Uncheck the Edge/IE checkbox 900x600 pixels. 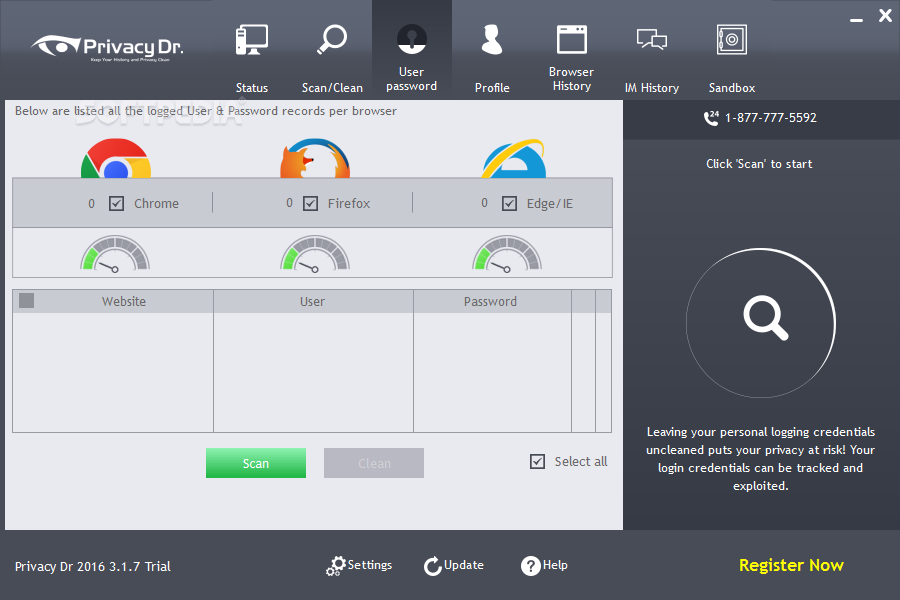coord(509,203)
